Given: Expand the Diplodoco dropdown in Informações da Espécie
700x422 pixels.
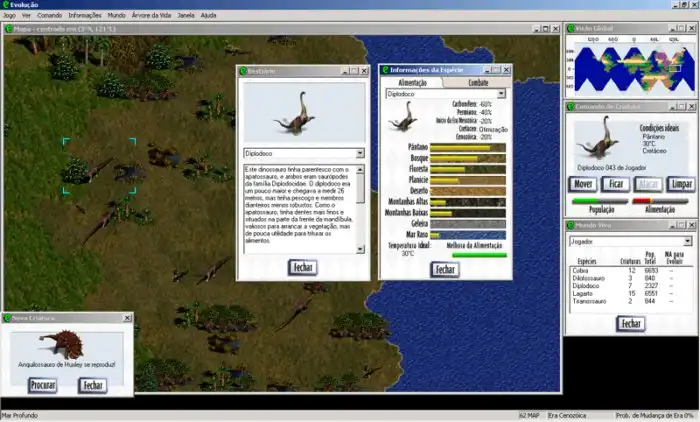Looking at the screenshot, I should pos(501,94).
